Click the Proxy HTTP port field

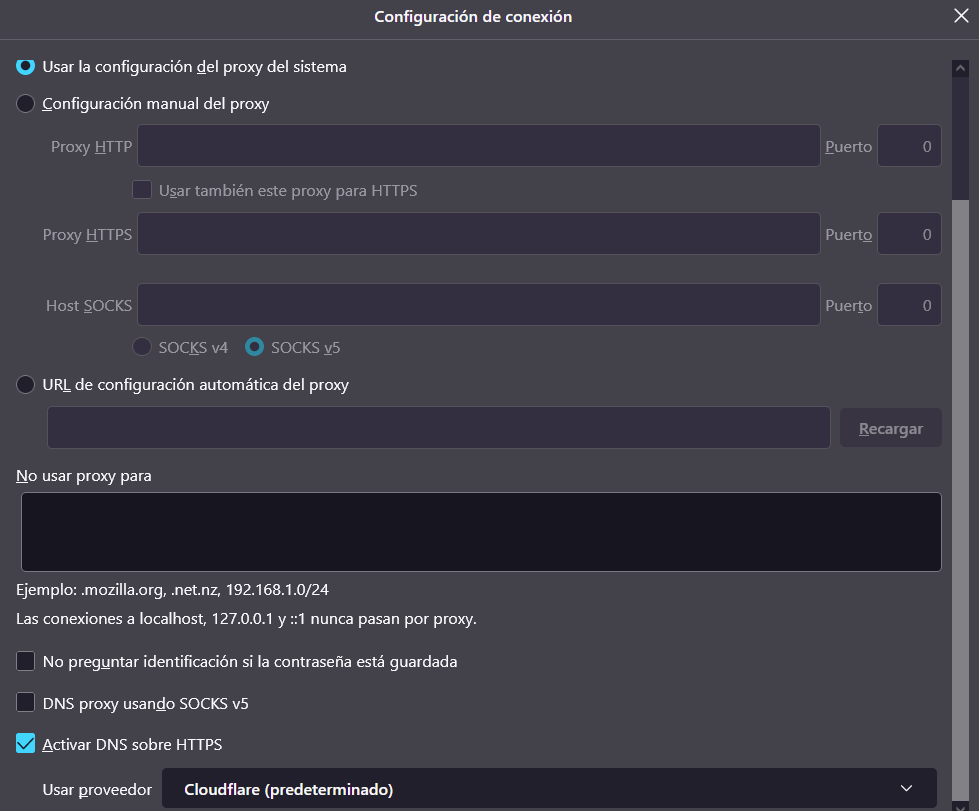pyautogui.click(x=908, y=146)
